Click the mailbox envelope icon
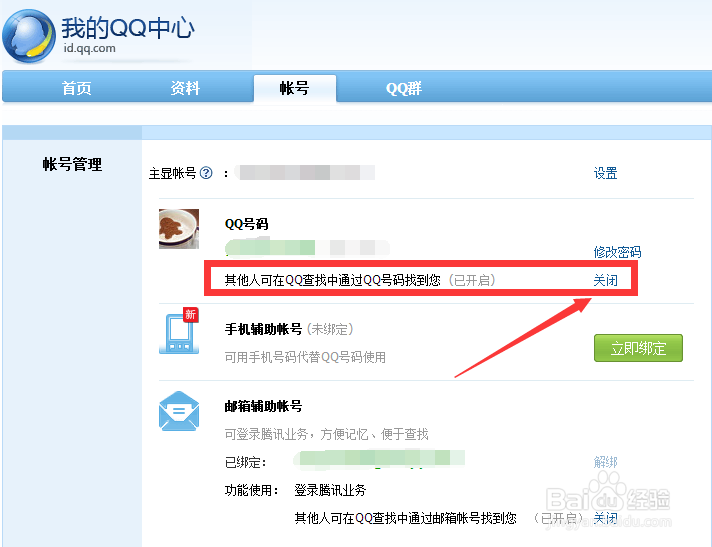 tap(179, 411)
